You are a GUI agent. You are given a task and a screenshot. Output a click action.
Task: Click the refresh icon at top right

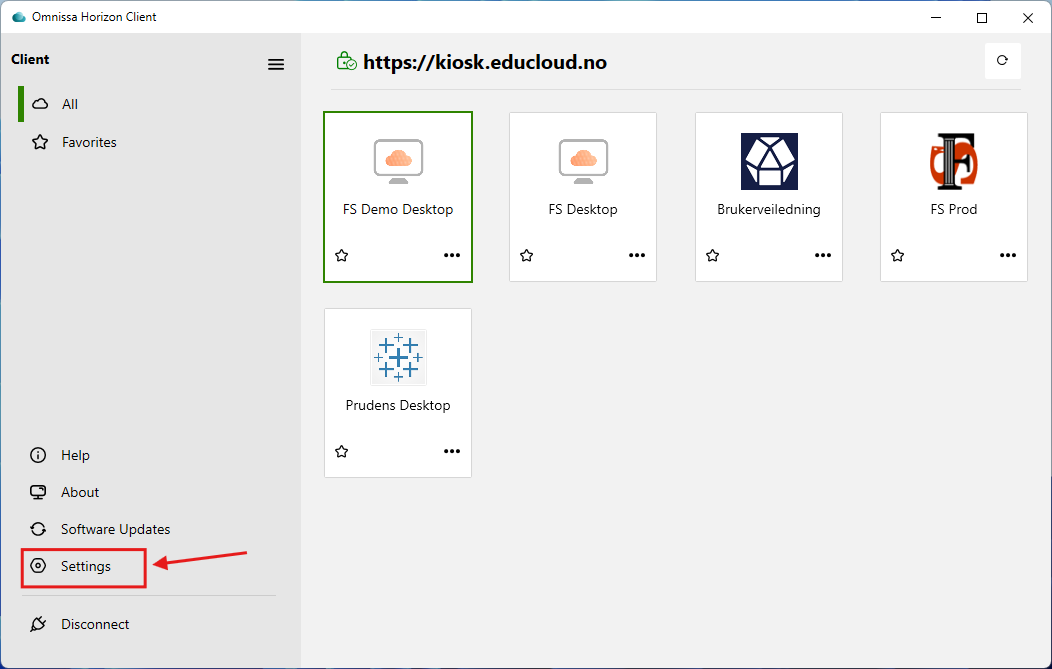pos(1002,60)
